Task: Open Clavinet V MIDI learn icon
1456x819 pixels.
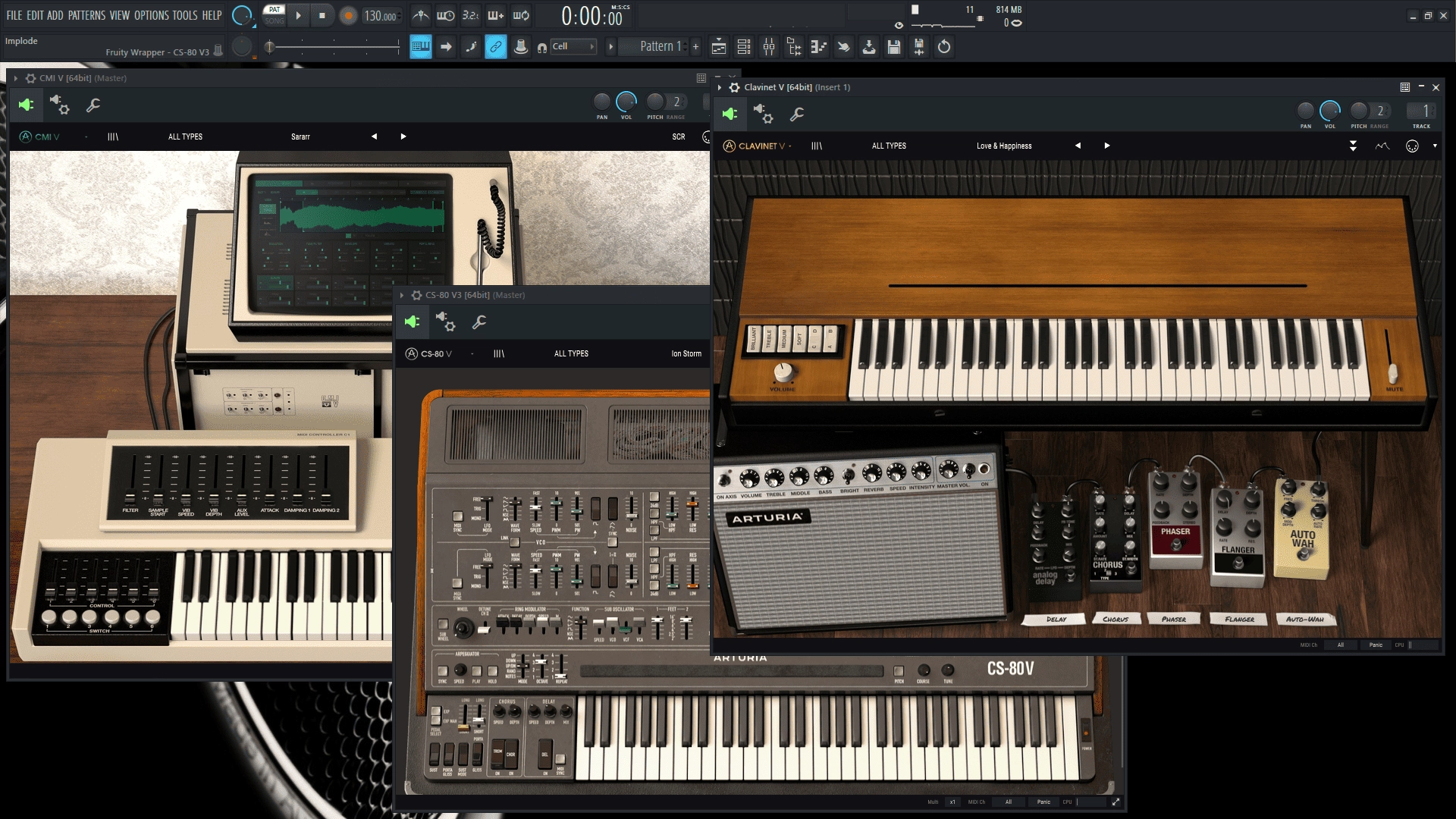Action: pos(1412,146)
